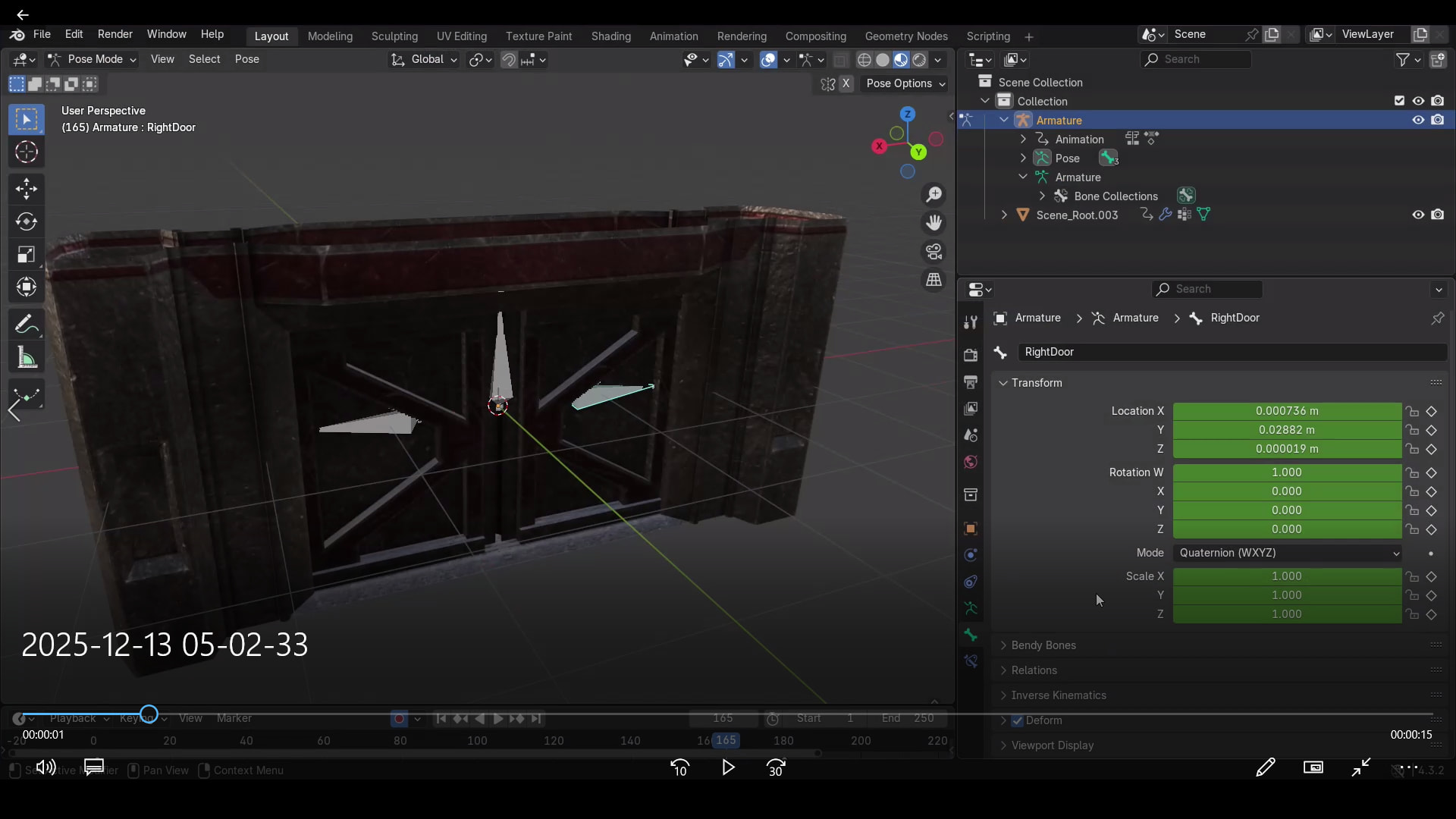Switch to orthographic grid view icon
The image size is (1456, 819).
(934, 280)
